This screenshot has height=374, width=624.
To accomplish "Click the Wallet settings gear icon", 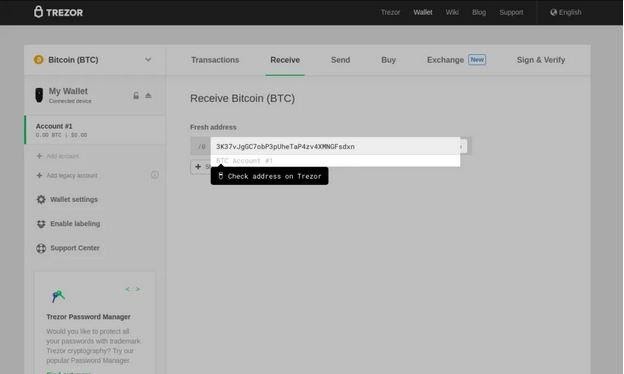I will [41, 199].
